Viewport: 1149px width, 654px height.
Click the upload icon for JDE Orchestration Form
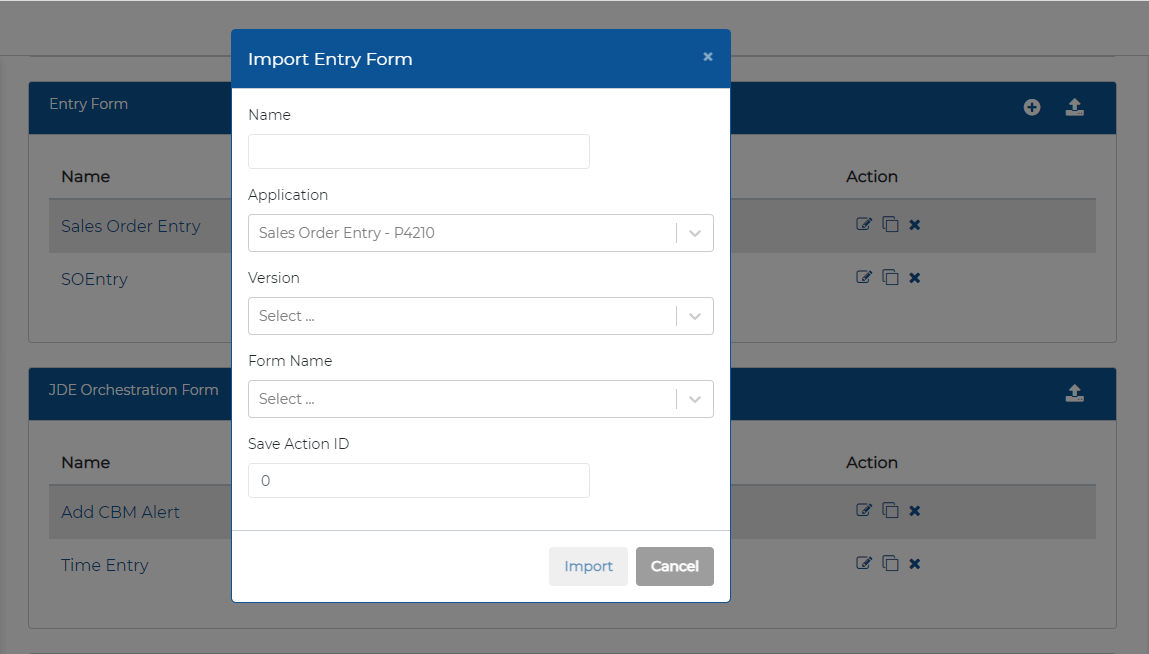pos(1075,393)
